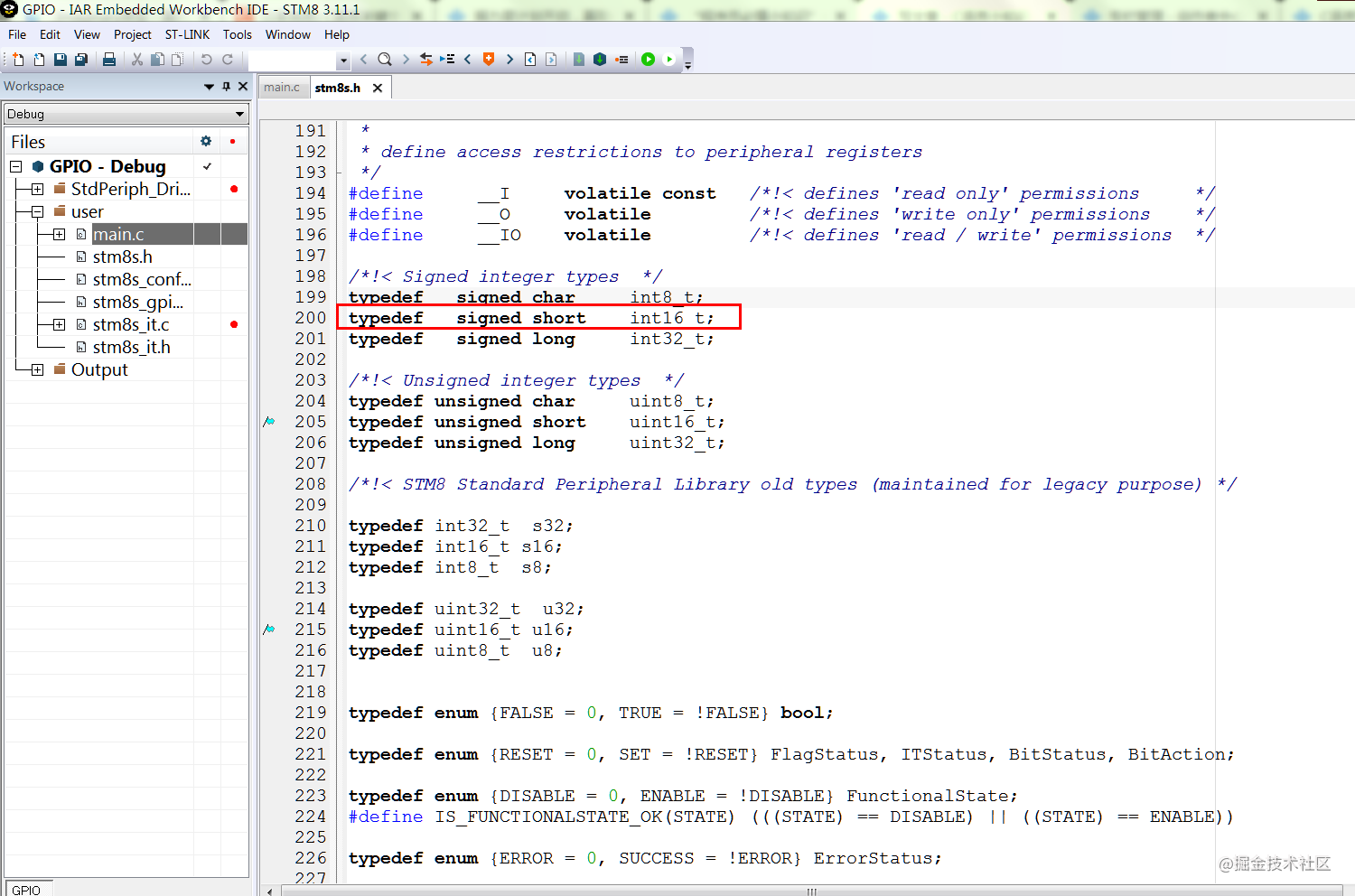Image resolution: width=1355 pixels, height=896 pixels.
Task: Expand the Output folder
Action: point(37,369)
